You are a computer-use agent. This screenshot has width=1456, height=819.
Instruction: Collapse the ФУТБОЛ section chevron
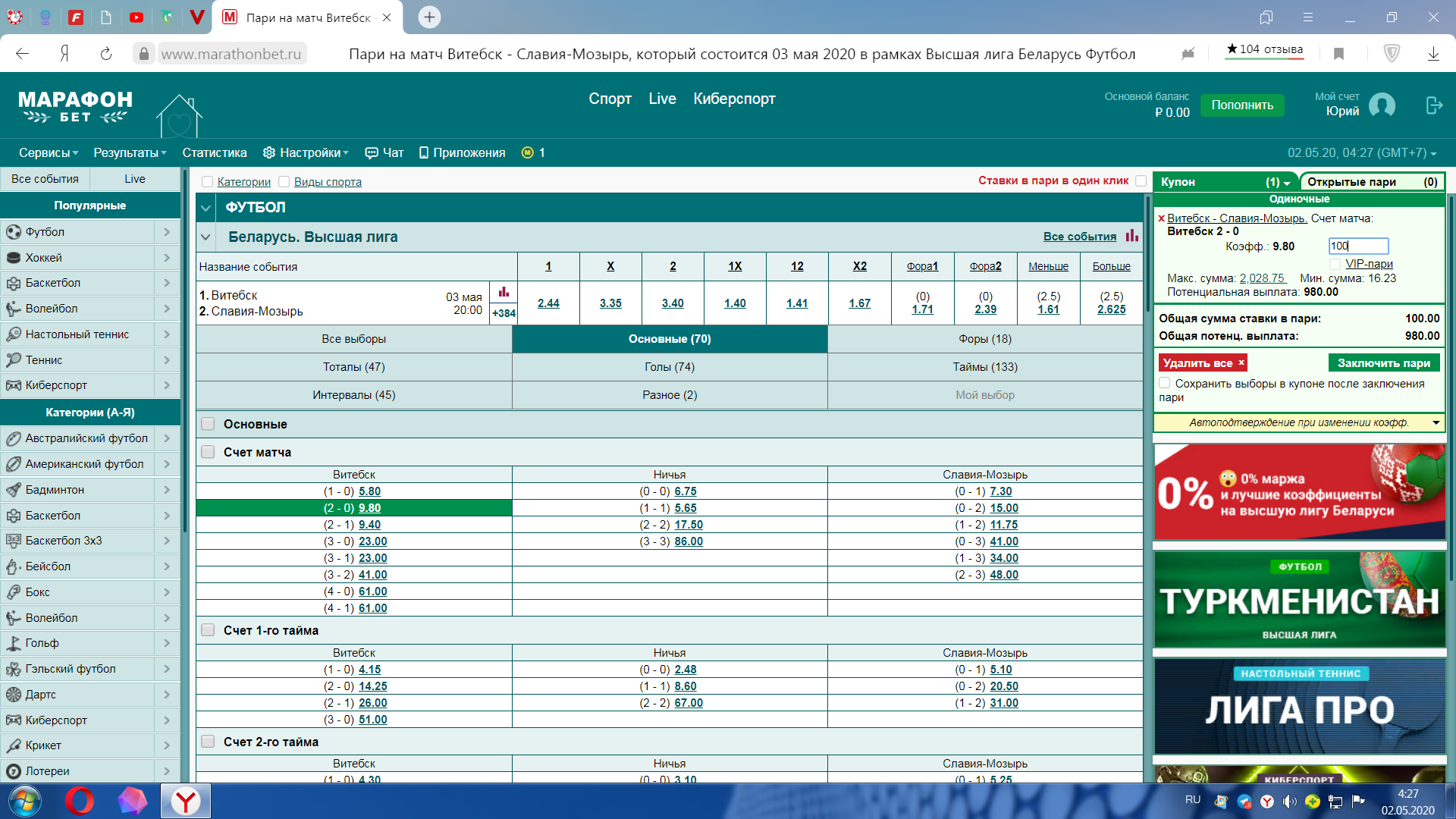click(x=206, y=208)
